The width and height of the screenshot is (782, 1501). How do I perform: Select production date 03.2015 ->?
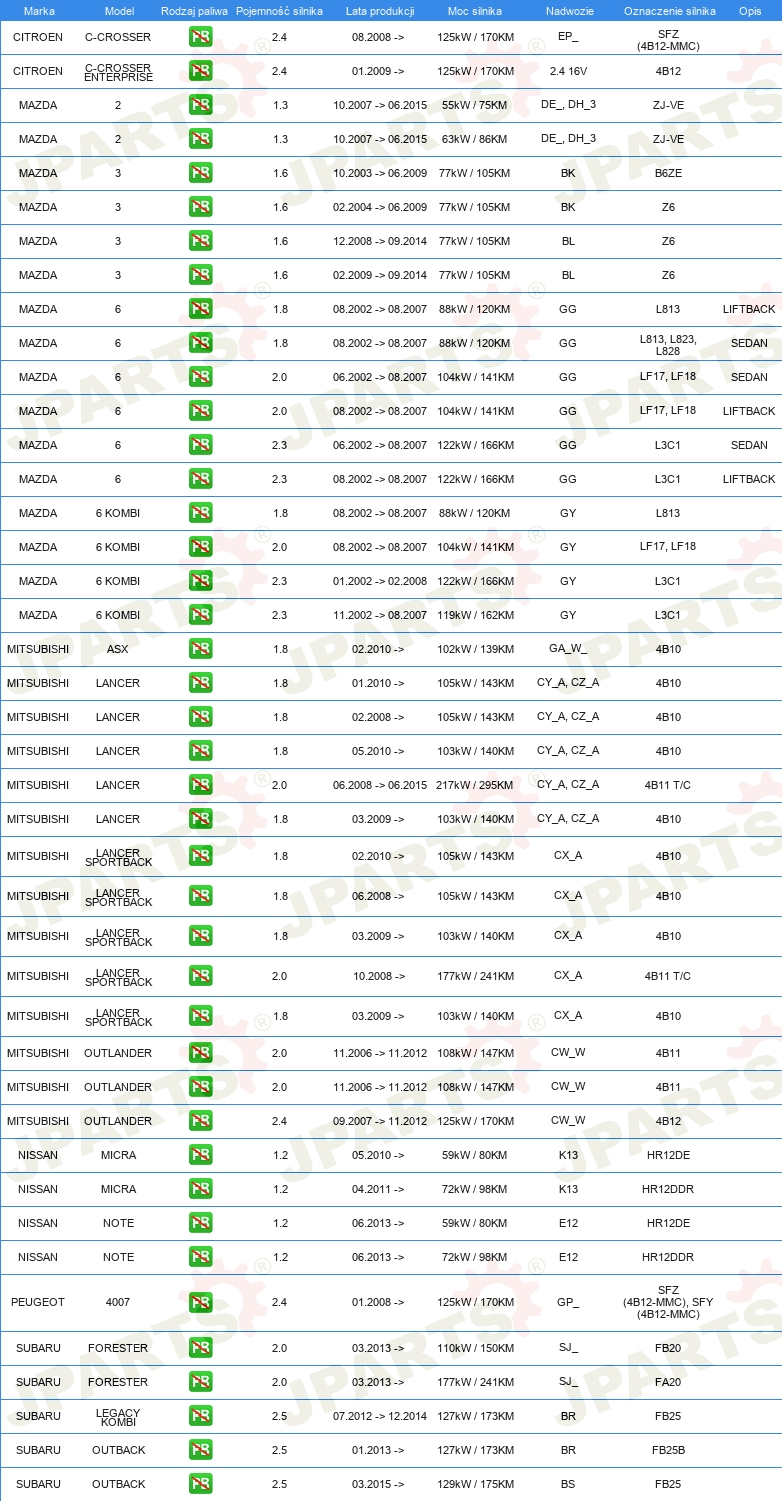379,1484
